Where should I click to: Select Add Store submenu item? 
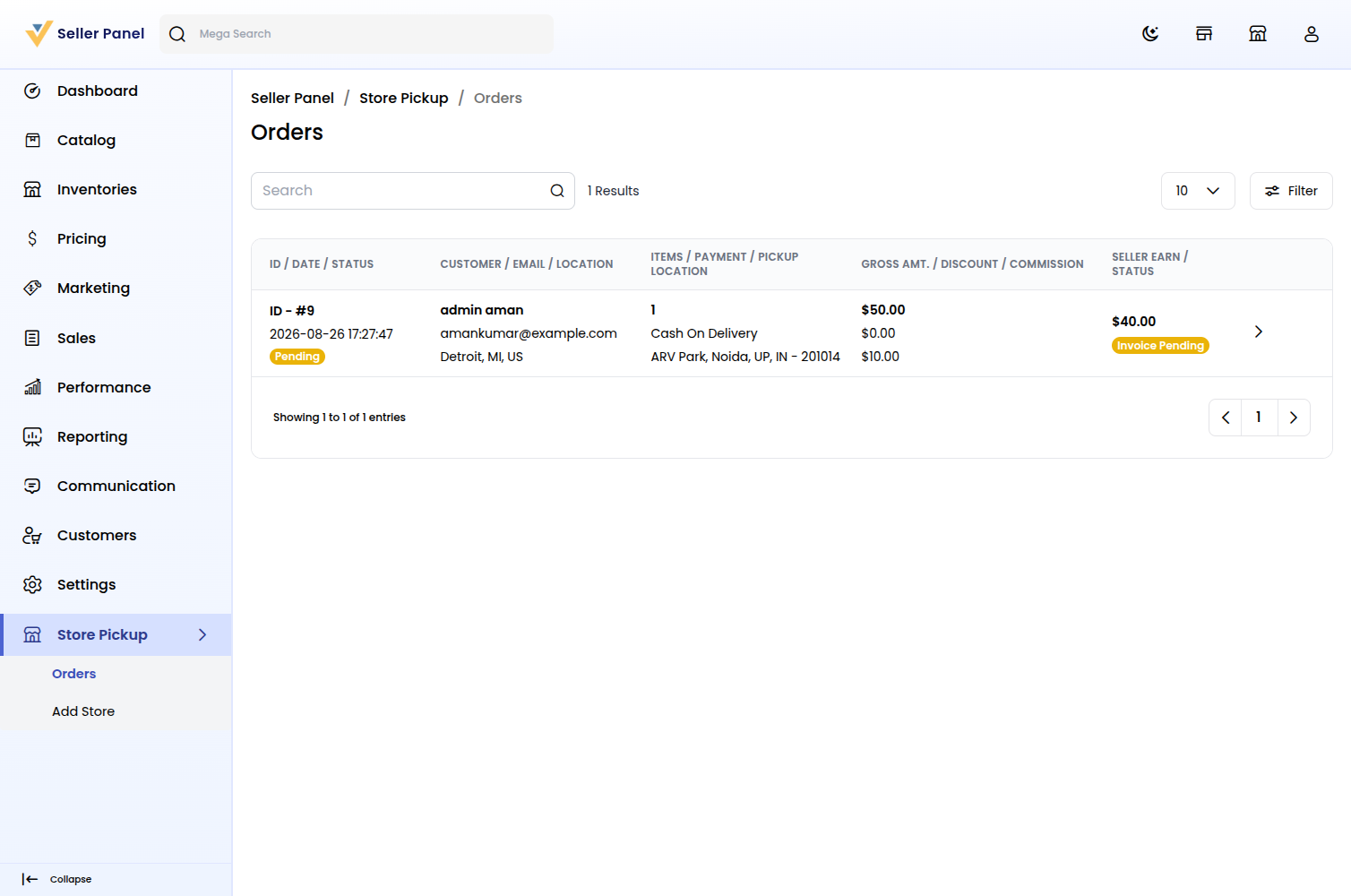tap(83, 711)
